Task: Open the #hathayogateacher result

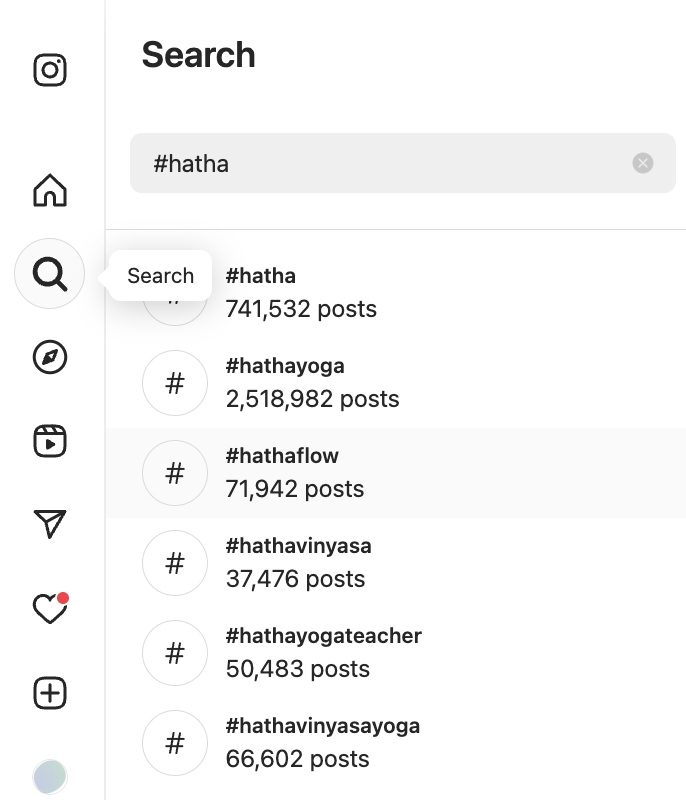Action: (396, 653)
